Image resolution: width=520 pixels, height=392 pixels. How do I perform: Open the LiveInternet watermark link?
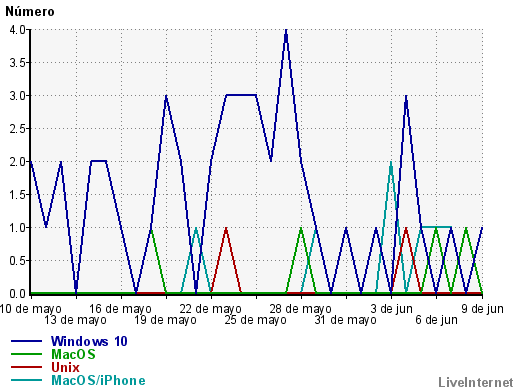click(x=476, y=382)
